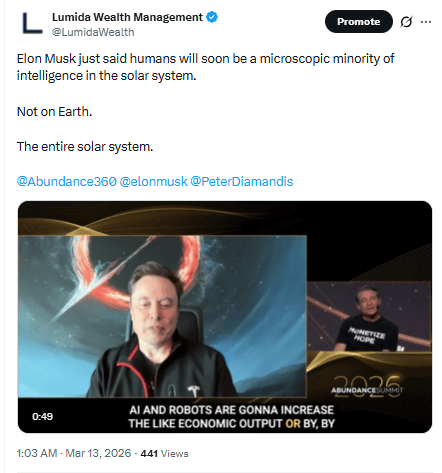Open Lumida Wealth Management display name
The height and width of the screenshot is (473, 442).
tap(127, 17)
